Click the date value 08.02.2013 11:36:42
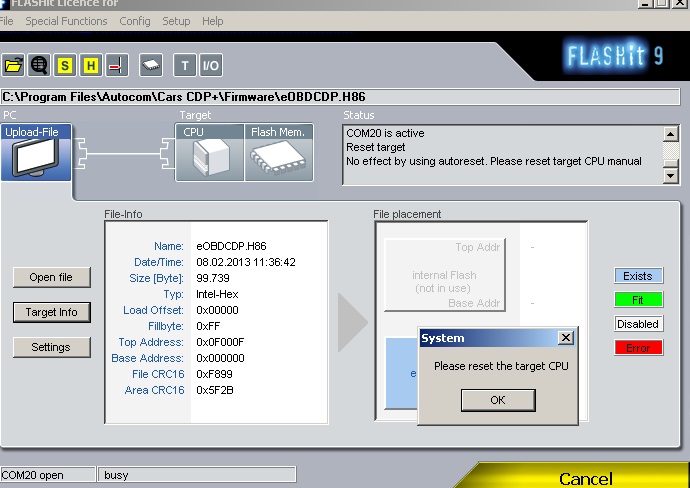Image resolution: width=690 pixels, height=488 pixels. tap(246, 262)
